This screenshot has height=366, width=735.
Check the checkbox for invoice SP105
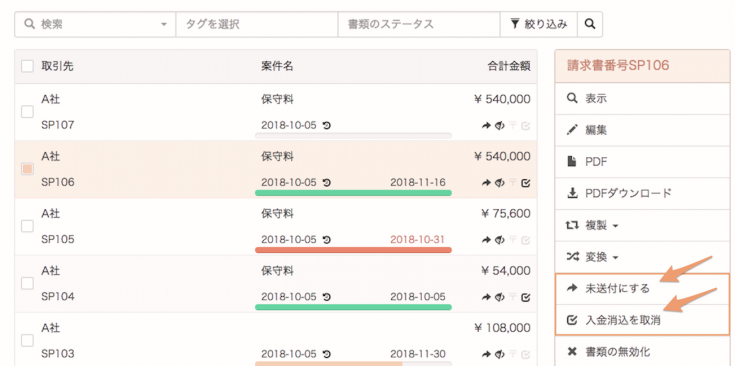click(x=27, y=226)
